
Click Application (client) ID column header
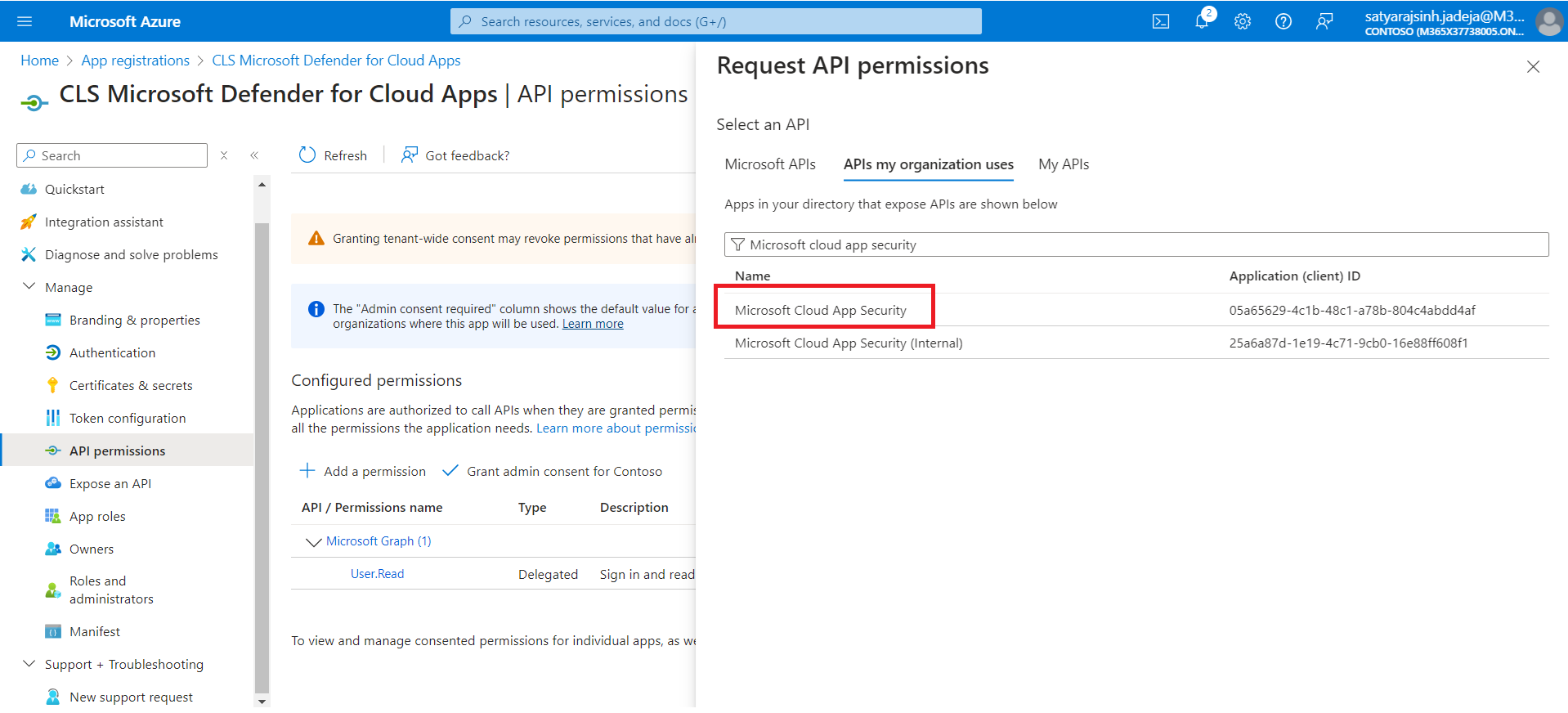(1295, 276)
